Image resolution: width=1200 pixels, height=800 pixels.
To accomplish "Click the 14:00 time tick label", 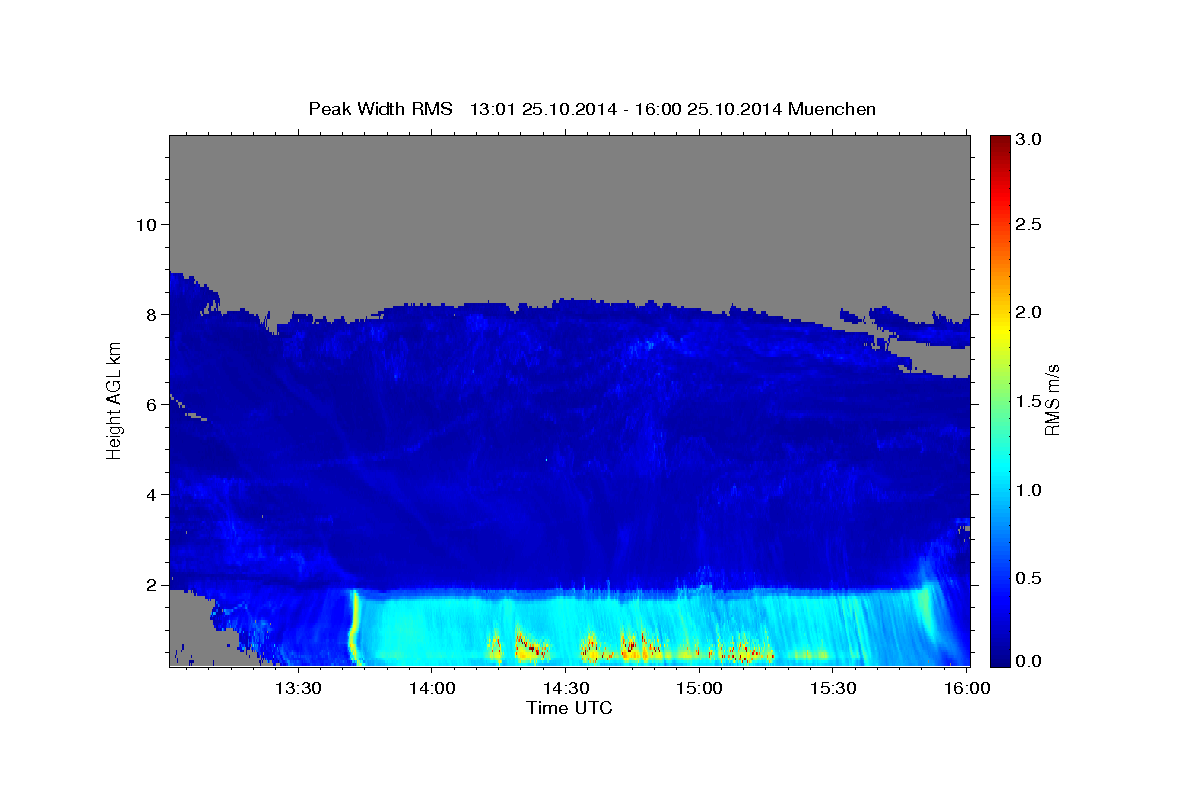I will pos(431,688).
